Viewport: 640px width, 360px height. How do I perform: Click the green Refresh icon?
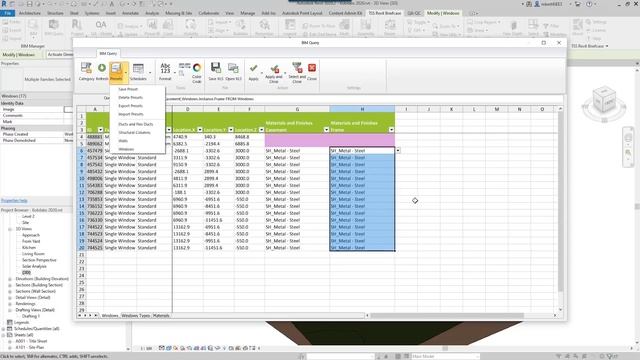[x=102, y=71]
